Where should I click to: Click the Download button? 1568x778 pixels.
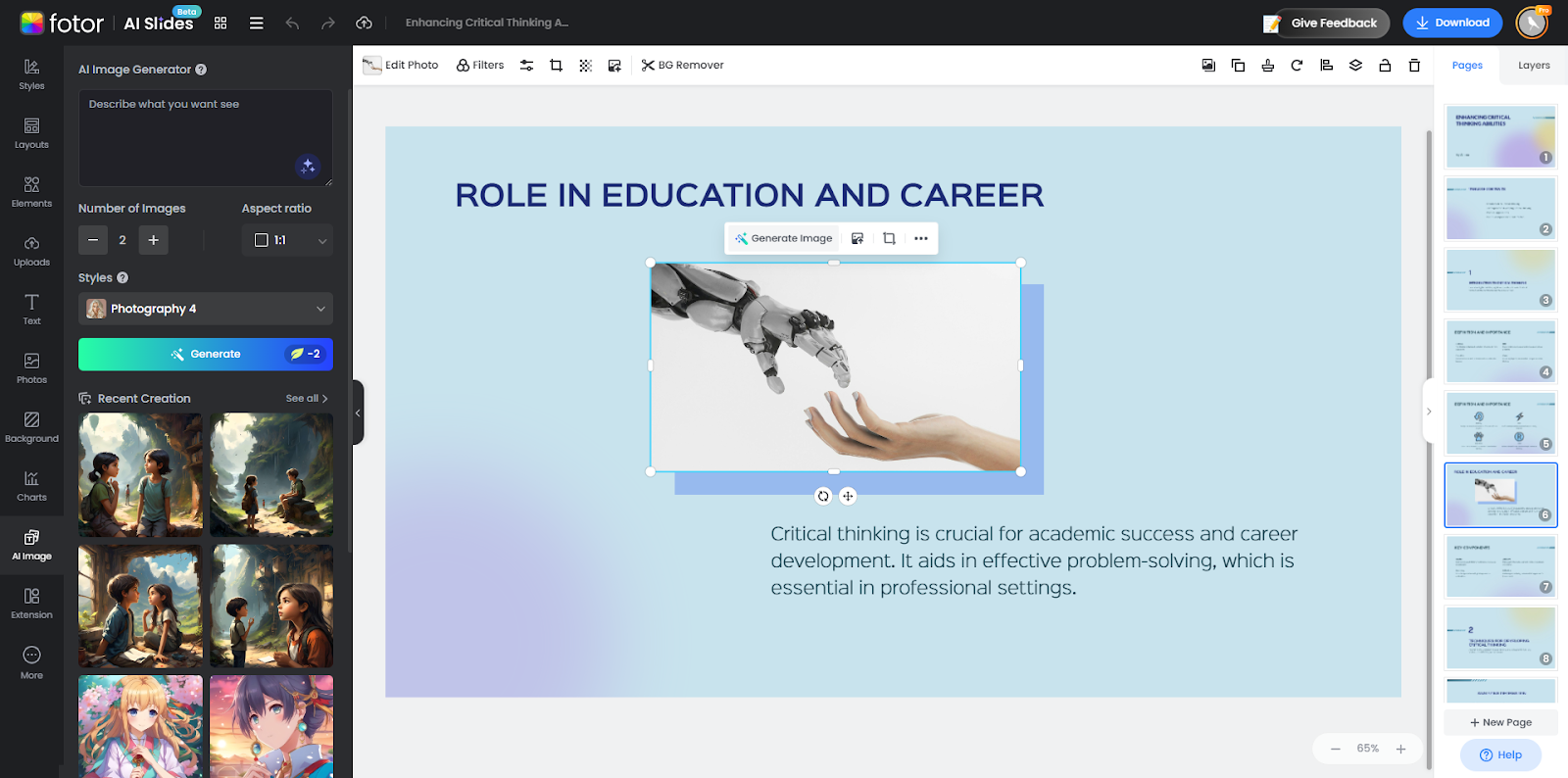tap(1452, 23)
